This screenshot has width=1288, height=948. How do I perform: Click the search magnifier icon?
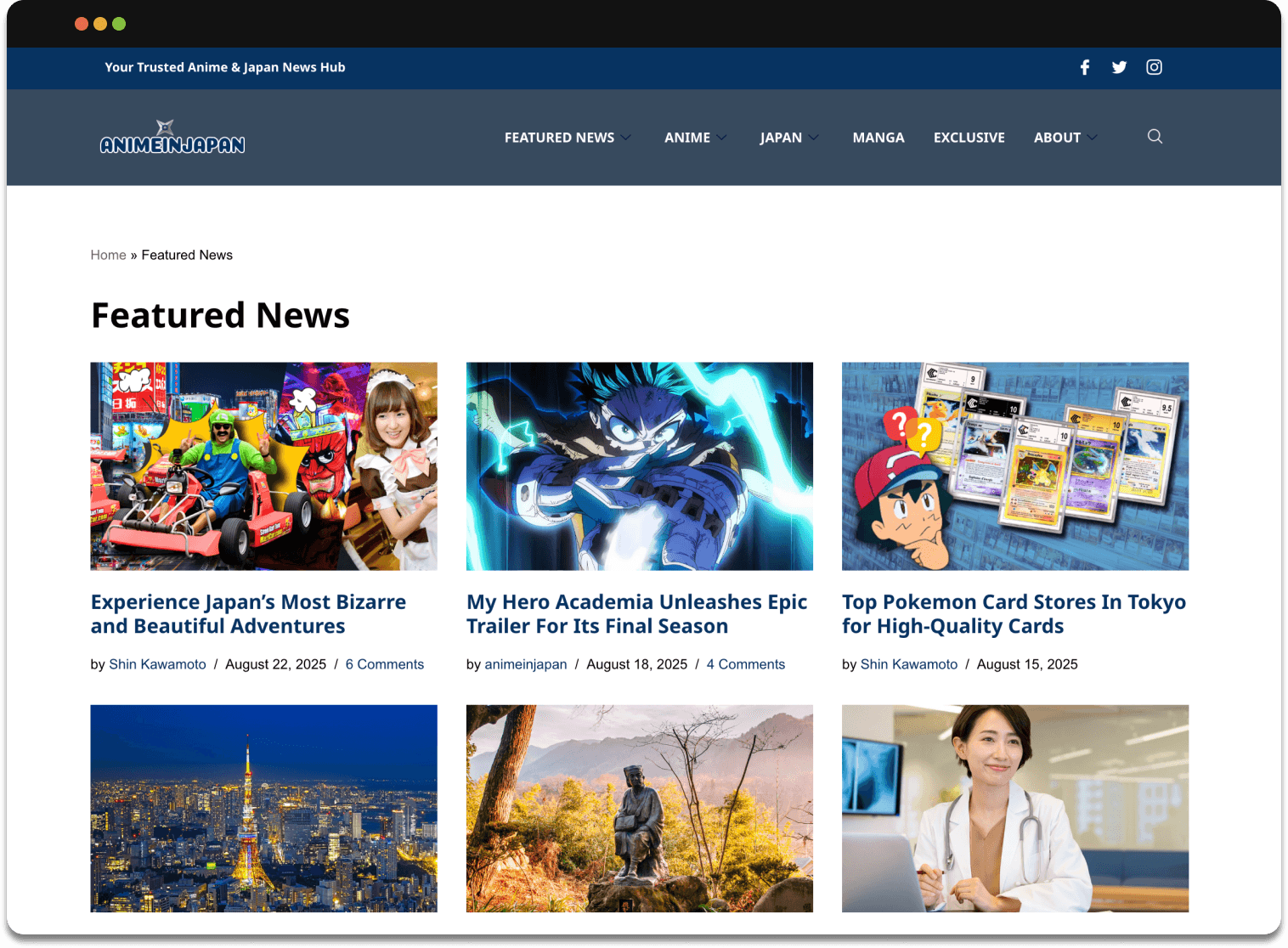(x=1155, y=137)
